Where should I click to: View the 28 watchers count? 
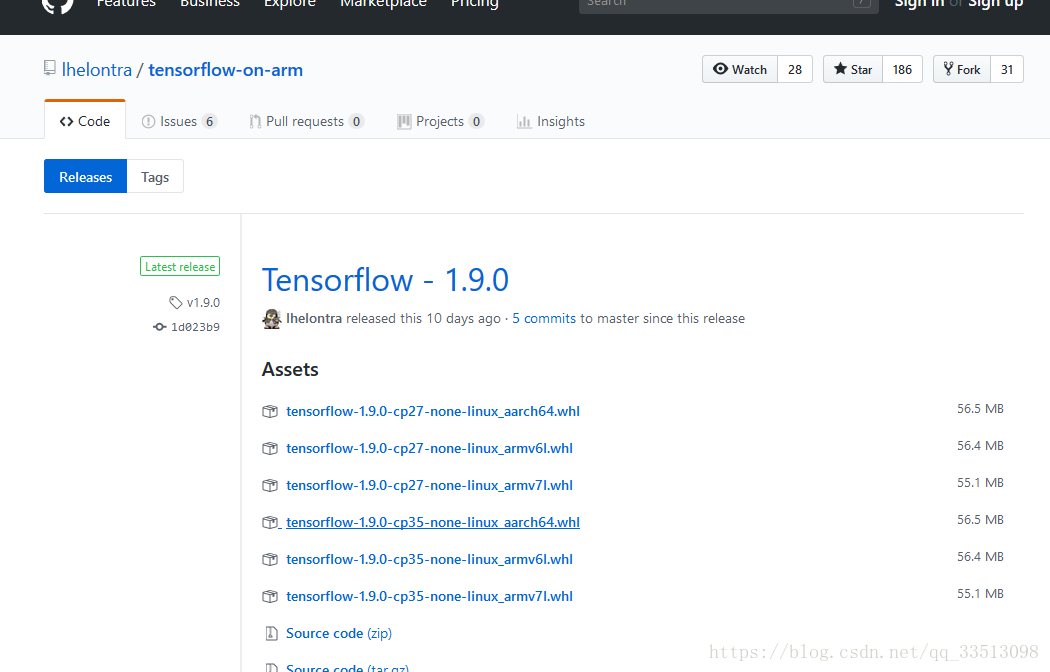point(795,69)
